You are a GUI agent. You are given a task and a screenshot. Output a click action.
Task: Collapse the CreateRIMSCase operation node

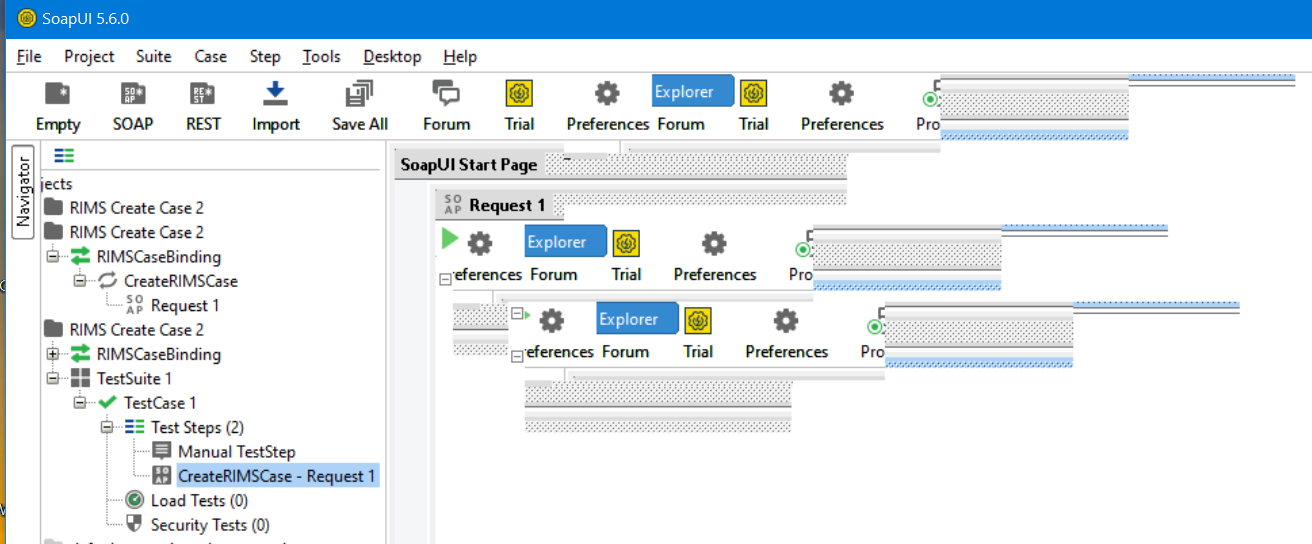coord(80,281)
